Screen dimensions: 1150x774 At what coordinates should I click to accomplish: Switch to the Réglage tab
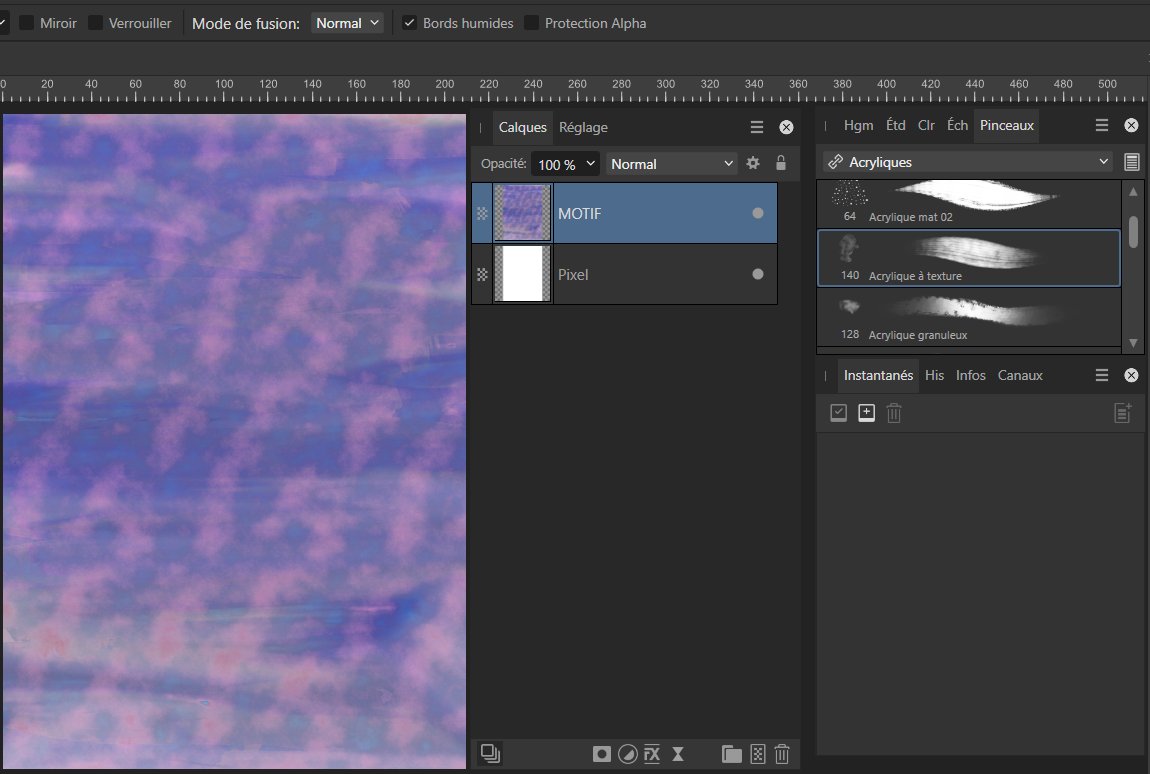pos(583,127)
